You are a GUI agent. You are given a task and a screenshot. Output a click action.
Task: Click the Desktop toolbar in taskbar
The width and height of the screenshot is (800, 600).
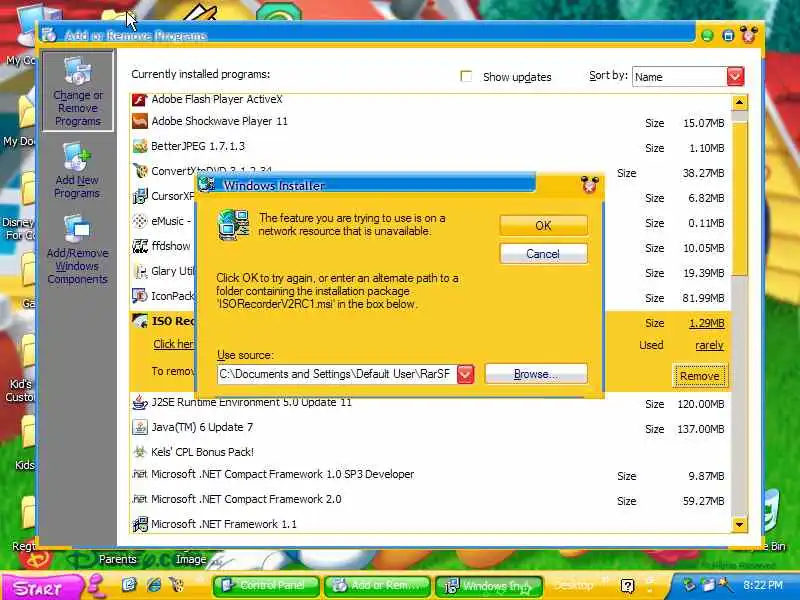(x=573, y=585)
